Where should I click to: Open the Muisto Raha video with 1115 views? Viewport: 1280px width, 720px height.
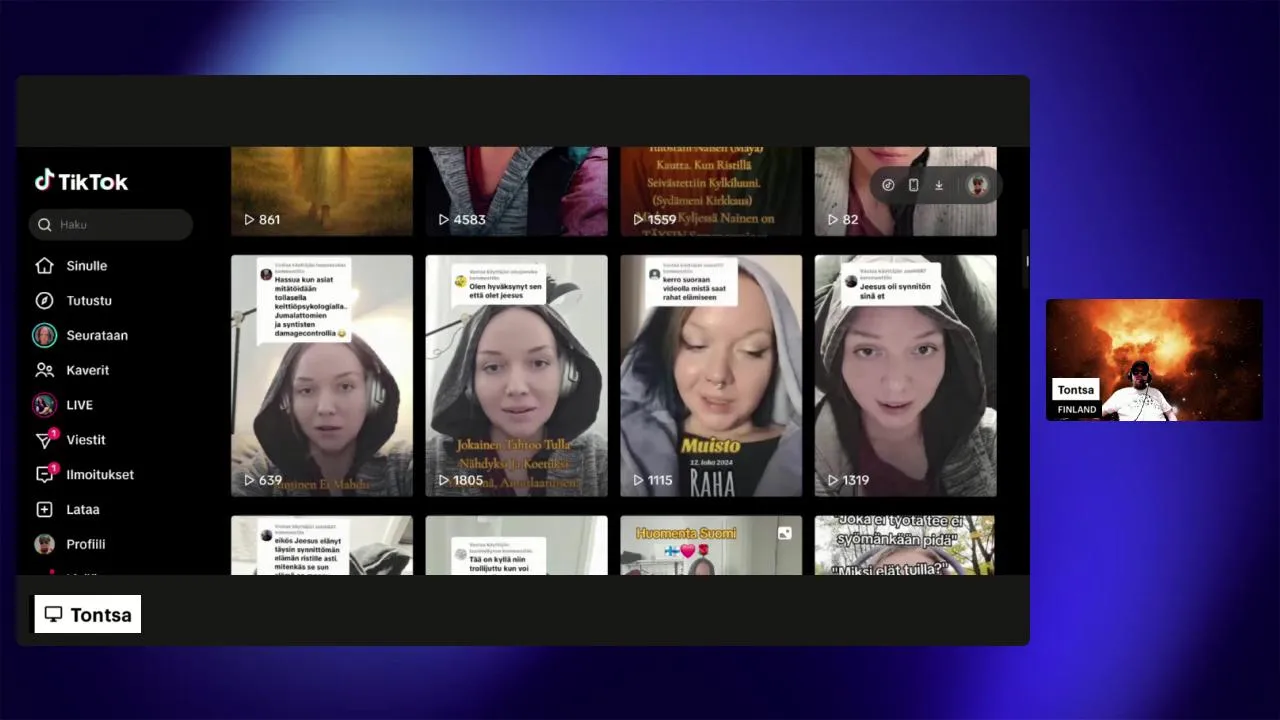[x=711, y=376]
